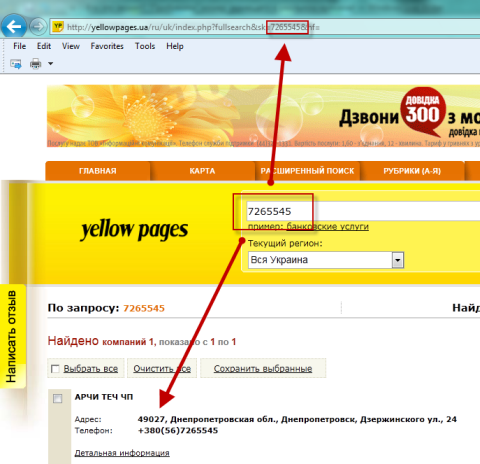Click the browser Back arrow button
Screen dimensions: 480x464
coord(14,26)
